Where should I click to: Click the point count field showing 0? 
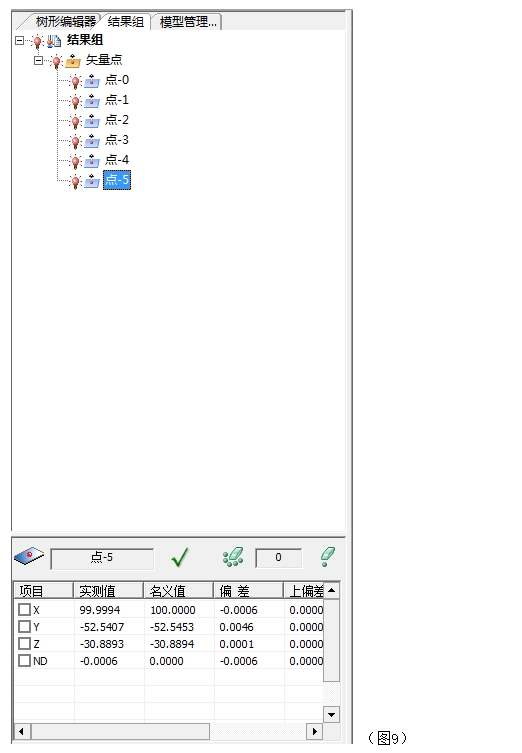coord(279,558)
